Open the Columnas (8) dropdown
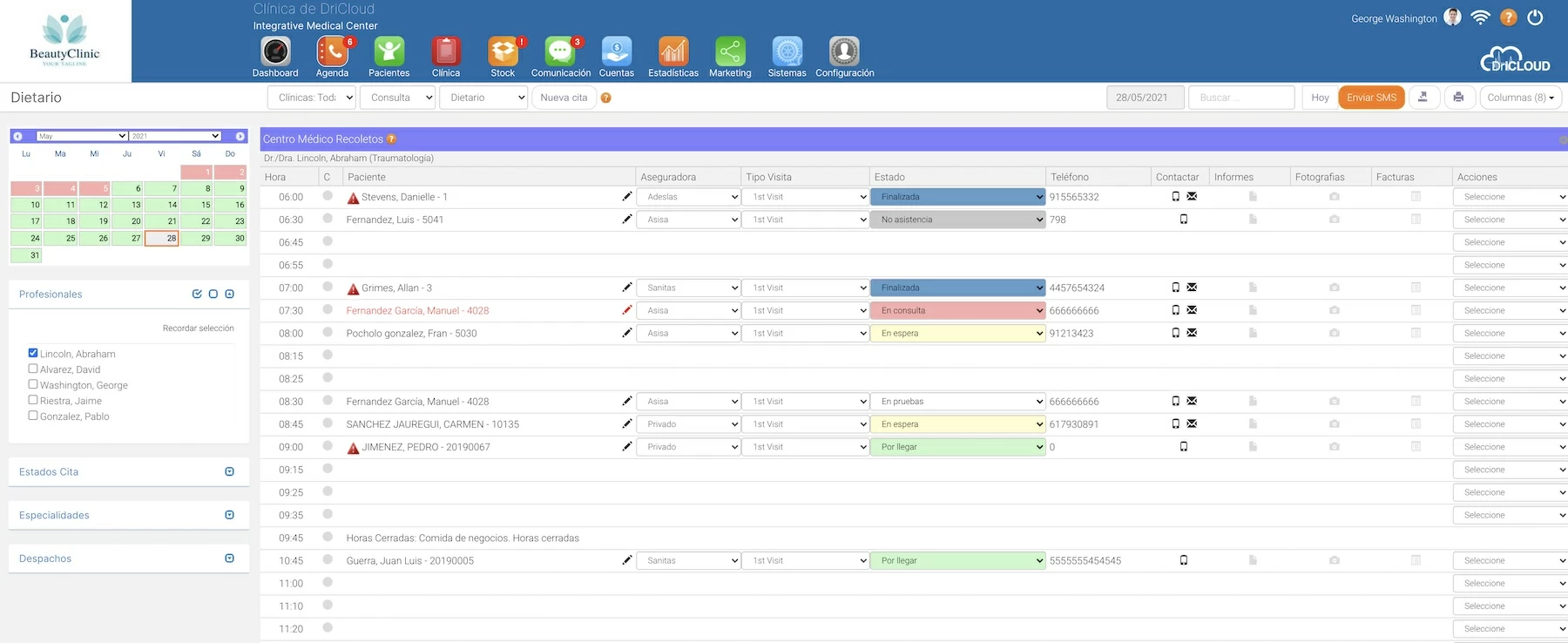The image size is (1568, 643). [x=1520, y=98]
